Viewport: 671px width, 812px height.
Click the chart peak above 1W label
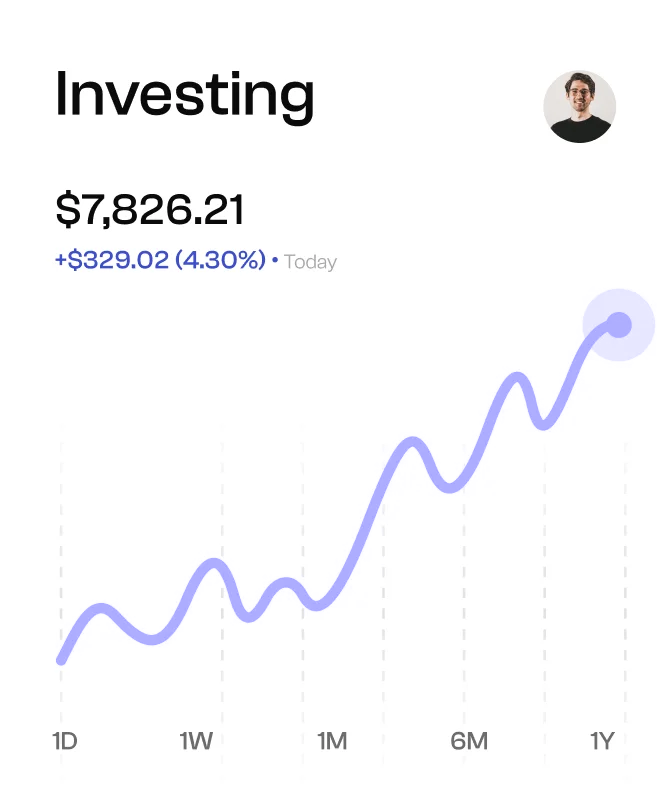click(x=214, y=563)
